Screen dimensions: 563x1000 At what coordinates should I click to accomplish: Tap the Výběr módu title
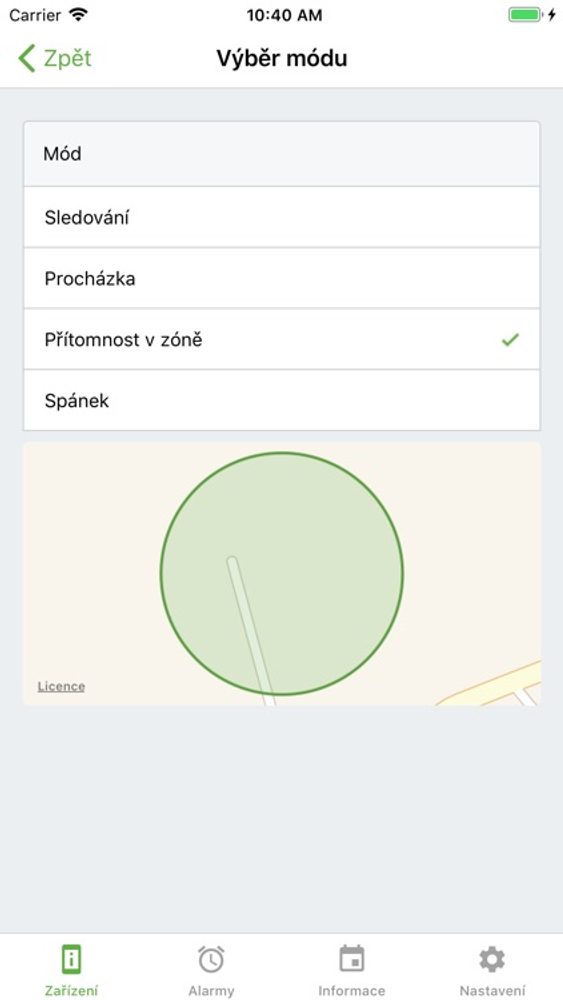(282, 59)
